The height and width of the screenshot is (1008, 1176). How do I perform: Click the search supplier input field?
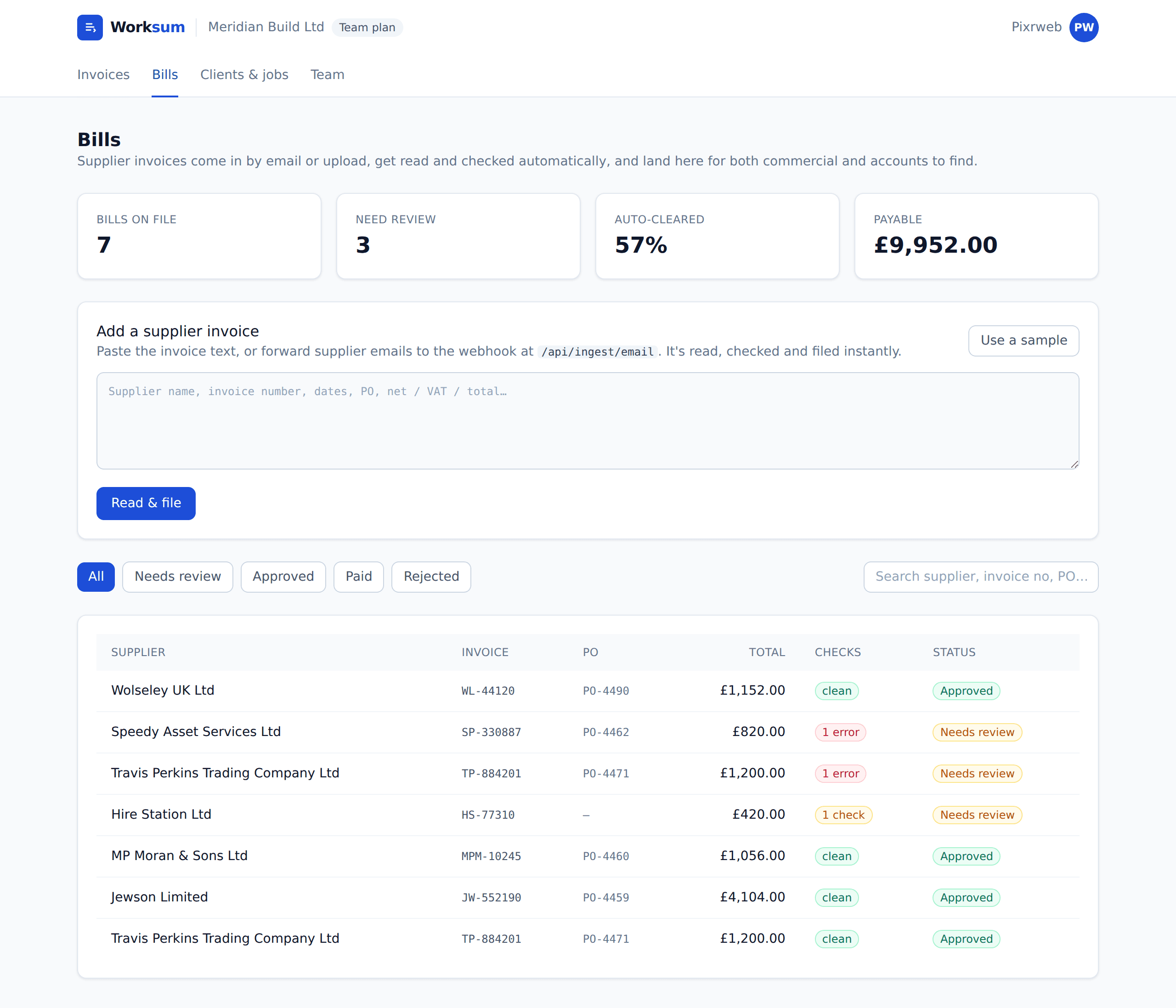click(x=981, y=577)
